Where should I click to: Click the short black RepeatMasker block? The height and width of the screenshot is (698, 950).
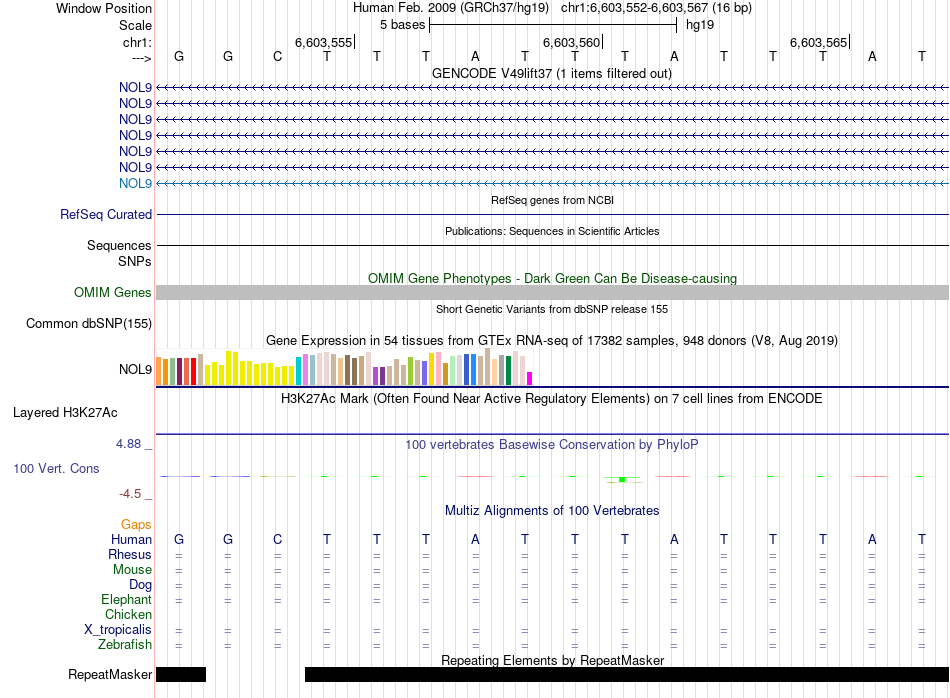point(181,674)
